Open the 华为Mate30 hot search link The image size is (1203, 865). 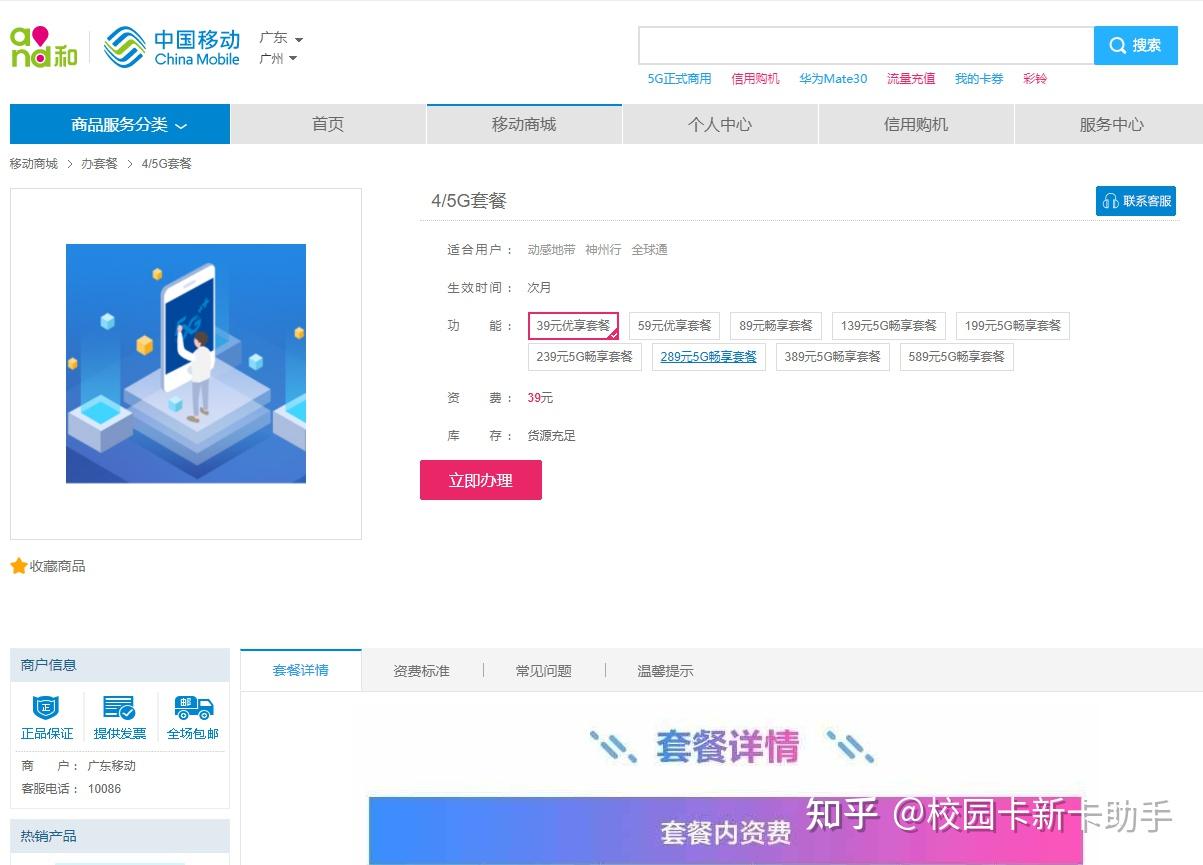[833, 78]
